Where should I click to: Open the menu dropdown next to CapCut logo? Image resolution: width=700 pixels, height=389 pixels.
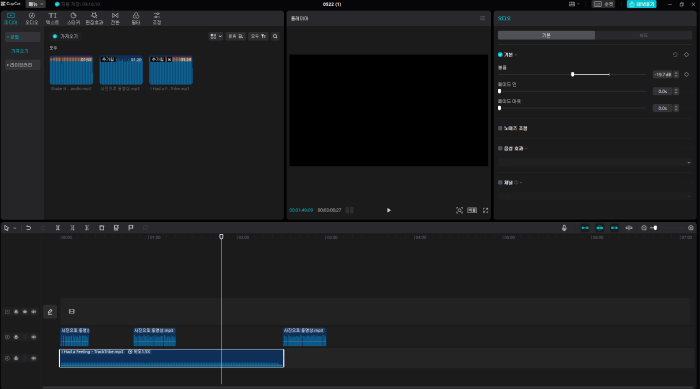[x=36, y=4]
